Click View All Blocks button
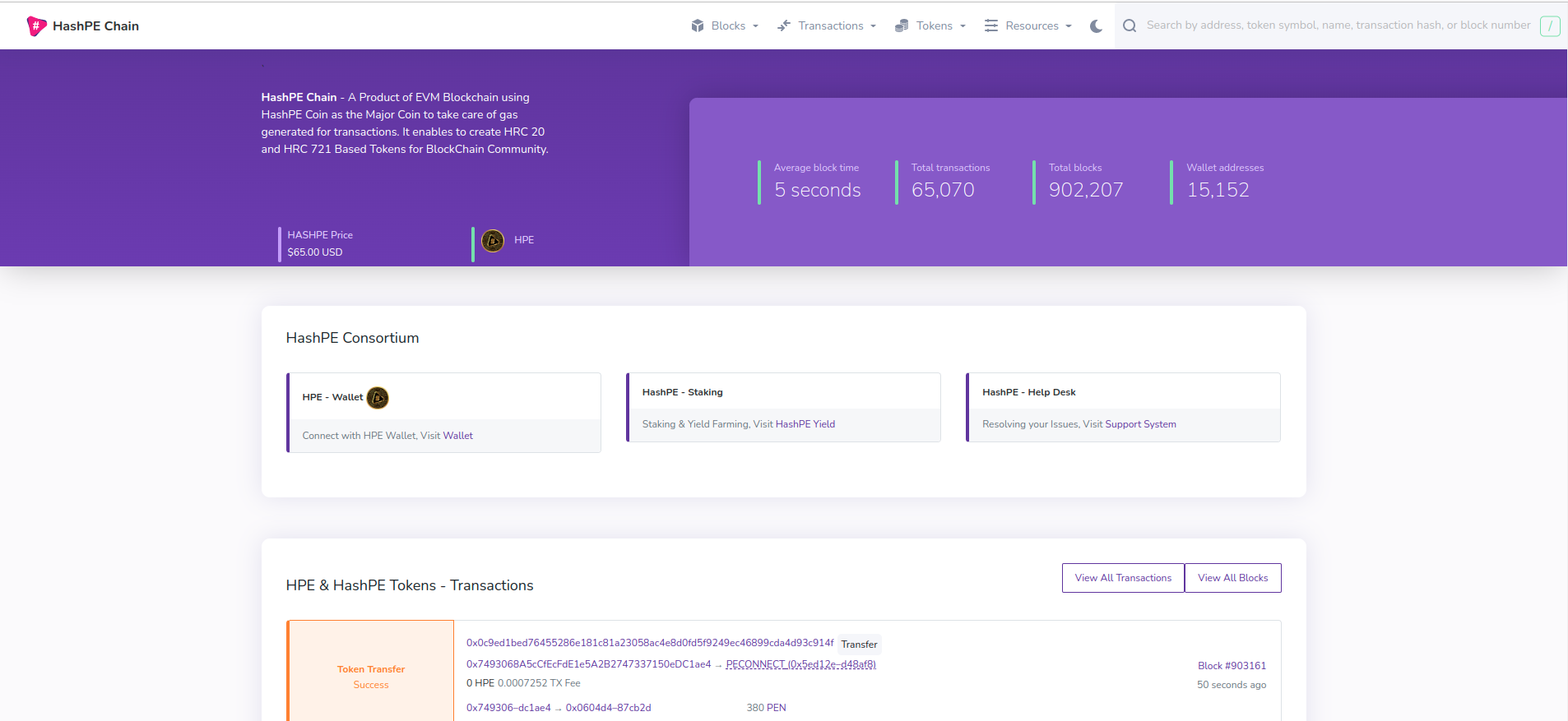 pos(1233,578)
